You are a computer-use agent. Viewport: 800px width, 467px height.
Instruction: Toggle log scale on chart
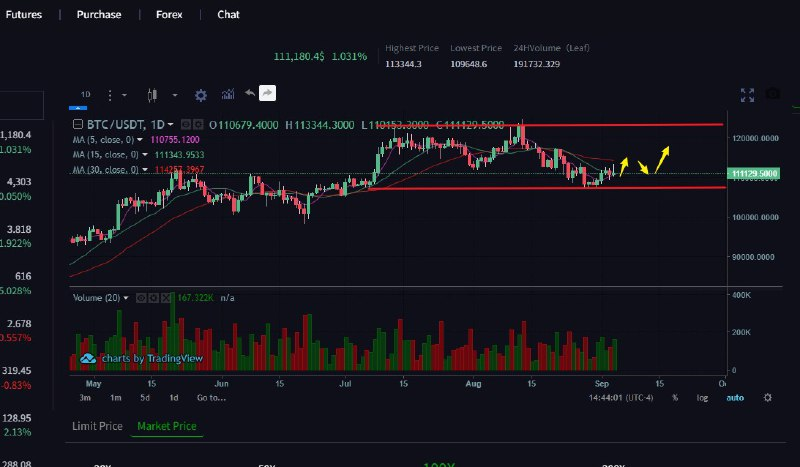[702, 397]
